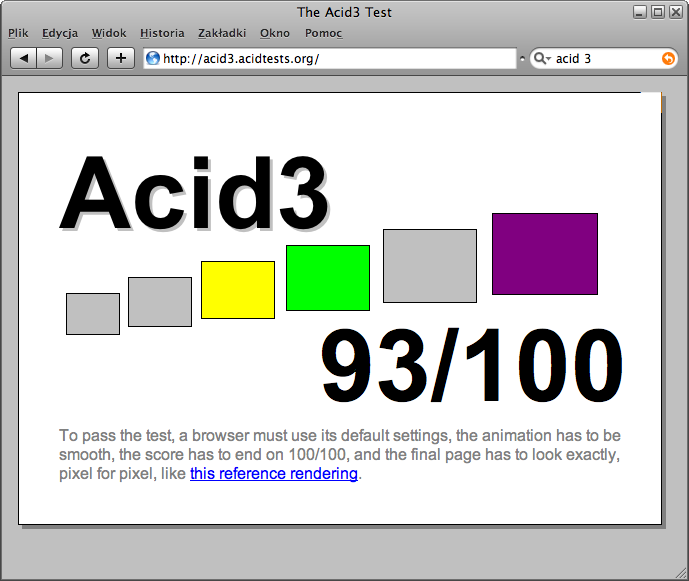Add bookmark with the plus button
Image resolution: width=689 pixels, height=581 pixels.
[x=121, y=58]
